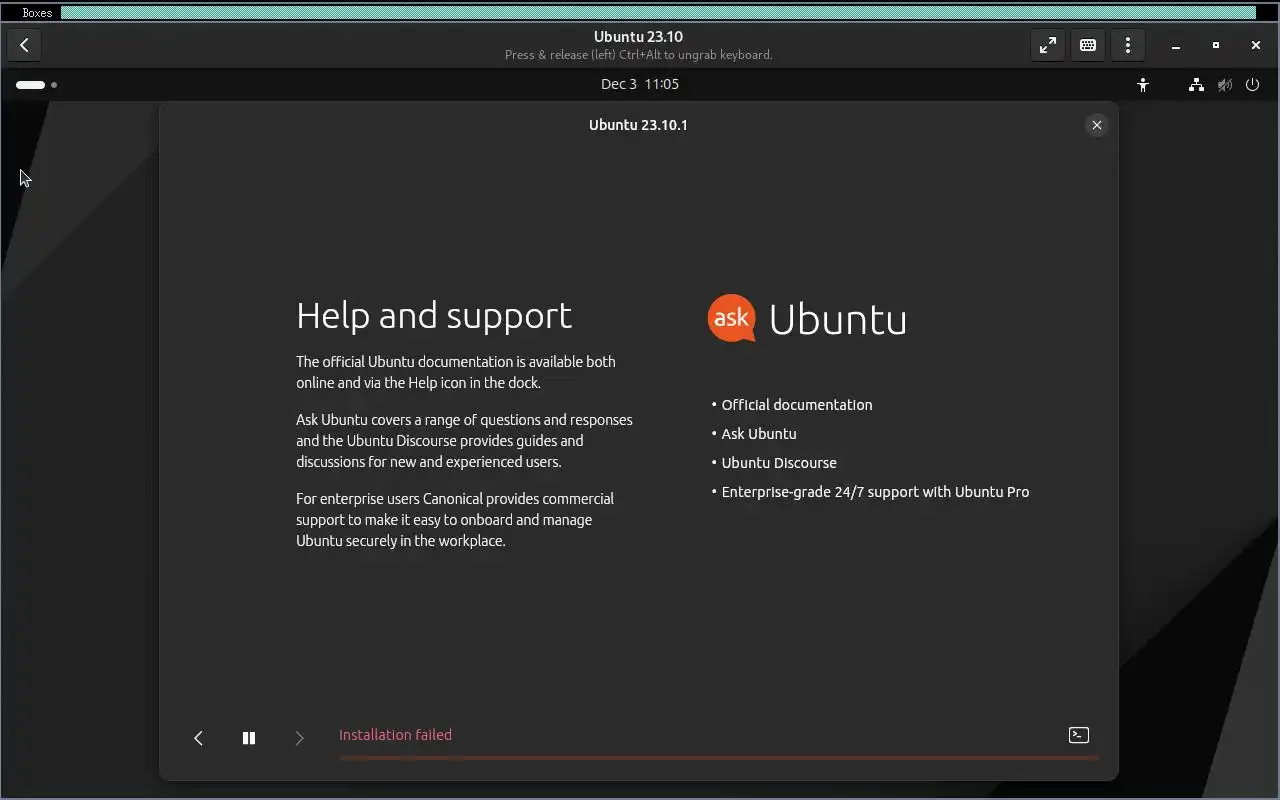Click the Ask Ubuntu logo
Viewport: 1280px width, 800px height.
(x=807, y=319)
